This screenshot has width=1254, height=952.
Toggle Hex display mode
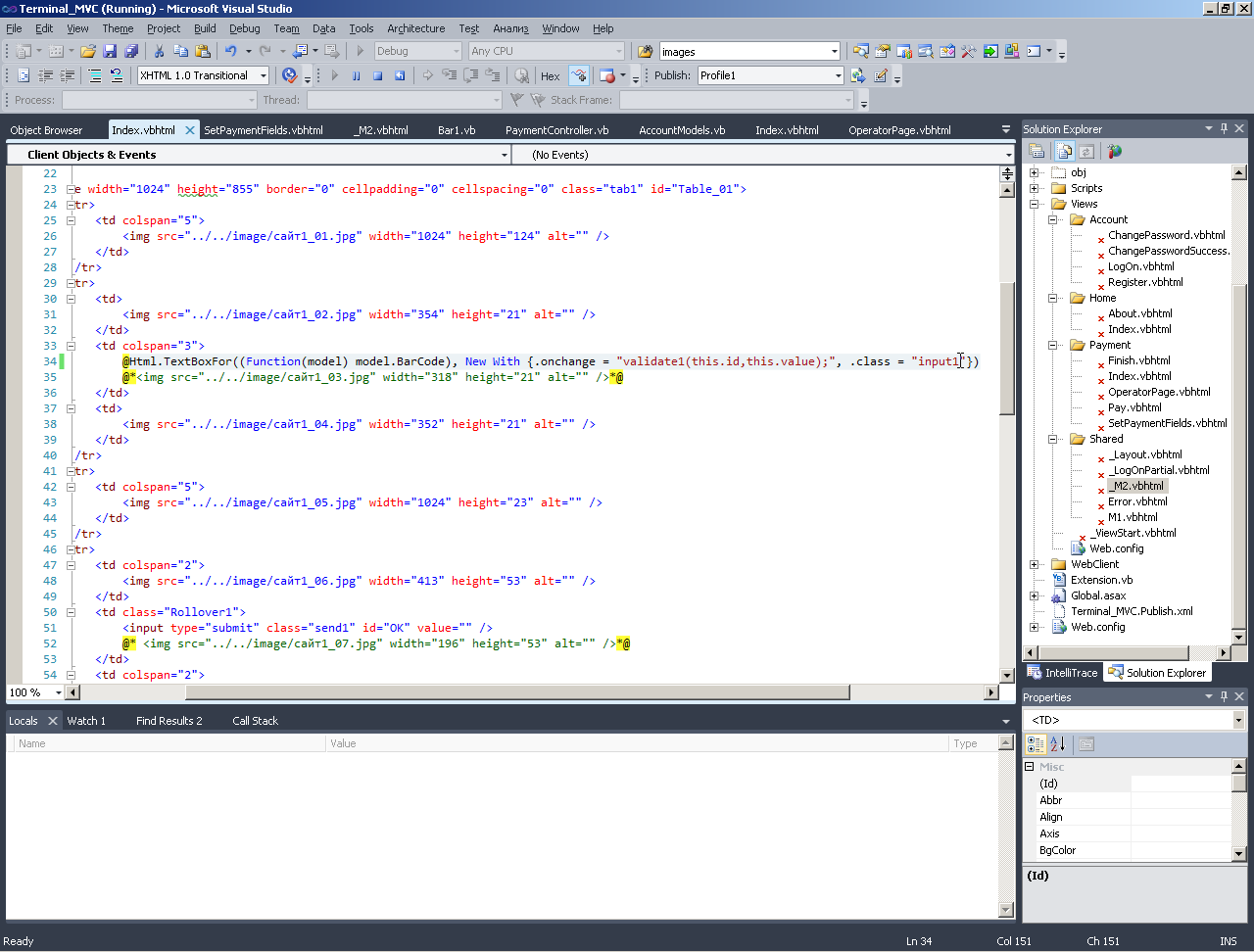[551, 75]
